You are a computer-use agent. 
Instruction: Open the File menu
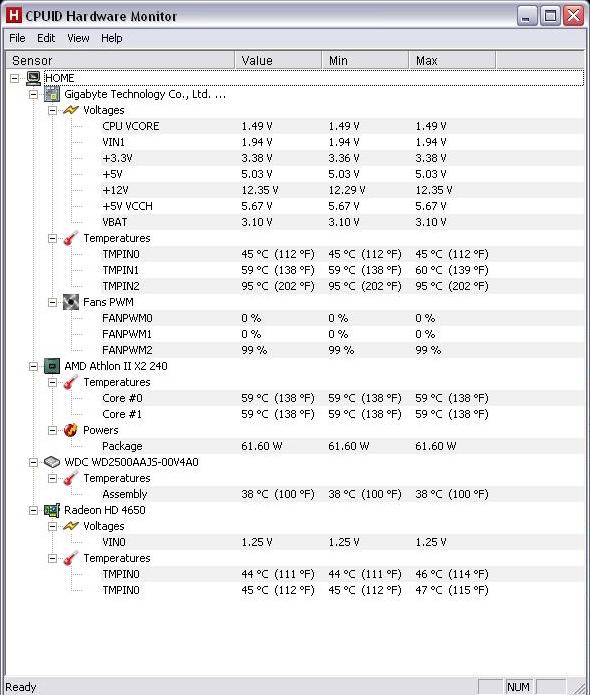coord(17,38)
